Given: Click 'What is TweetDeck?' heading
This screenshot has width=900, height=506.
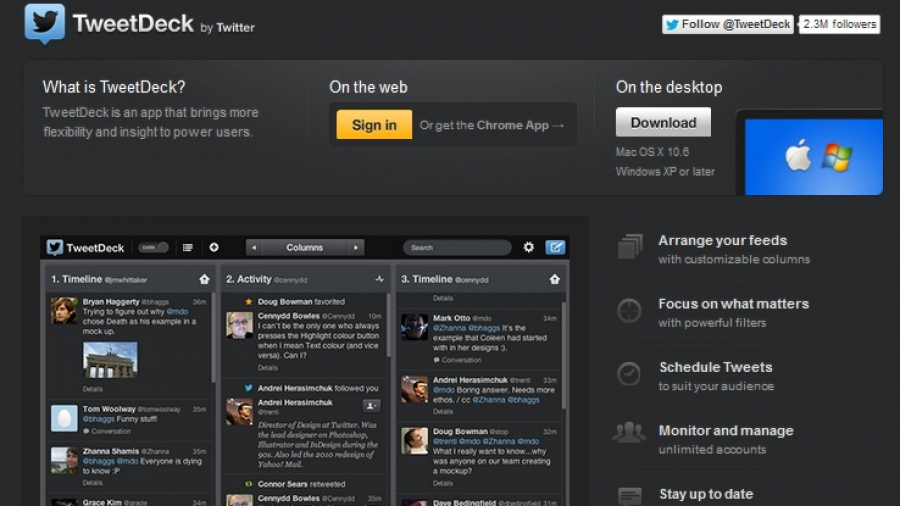Looking at the screenshot, I should [x=114, y=87].
